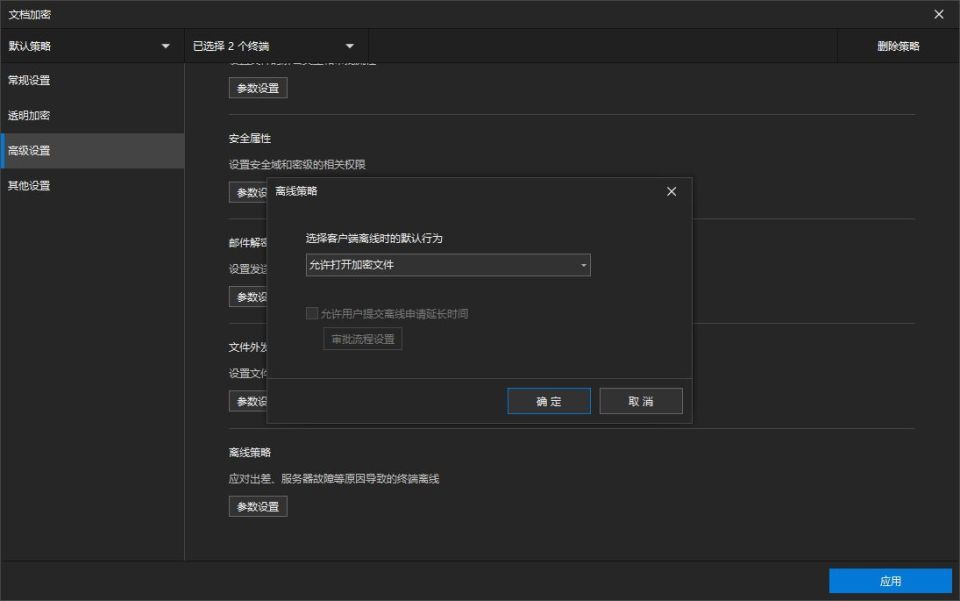The height and width of the screenshot is (601, 960).
Task: Open the 允许打开加密文件 combo box
Action: click(448, 265)
